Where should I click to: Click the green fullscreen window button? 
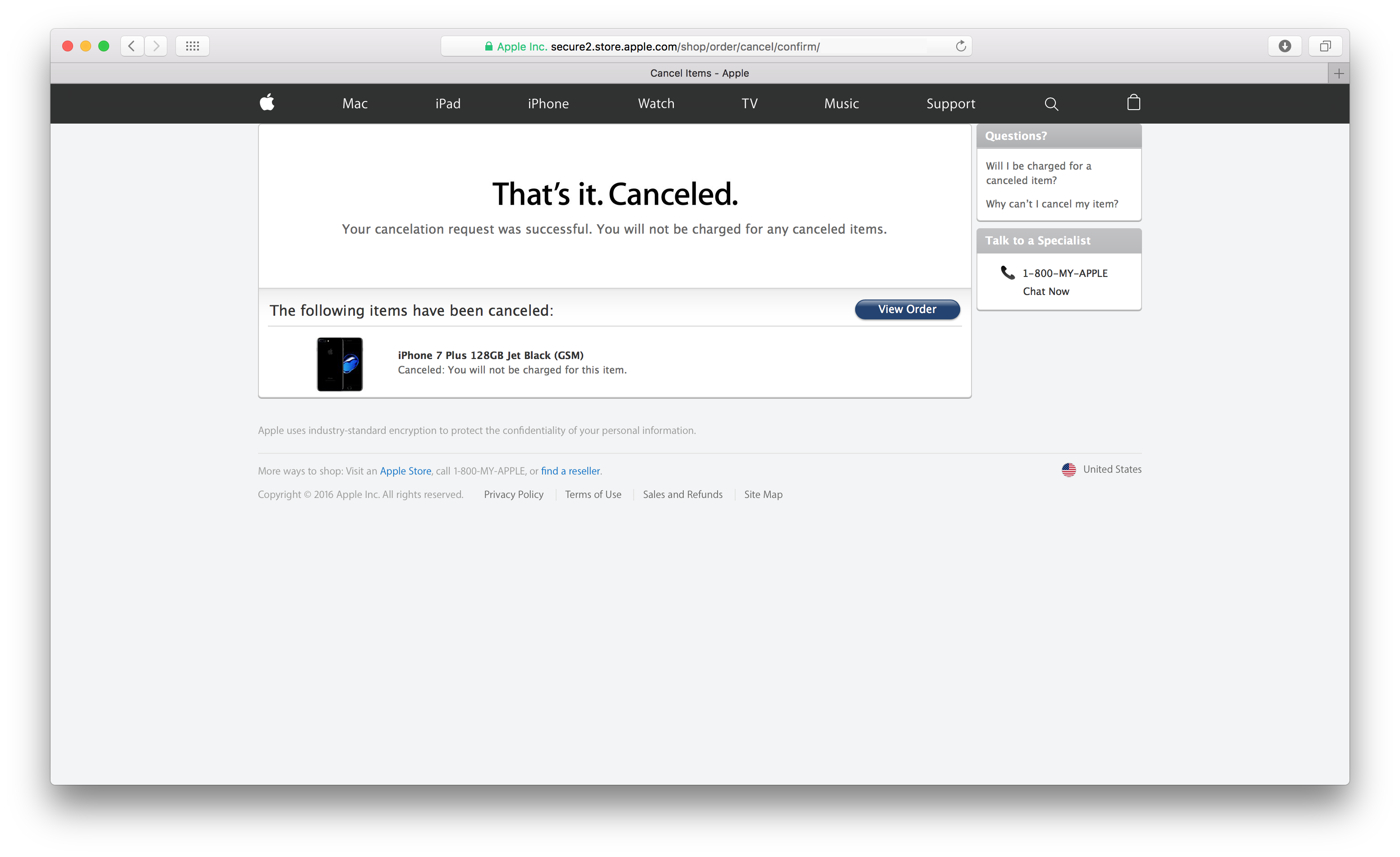(x=104, y=46)
